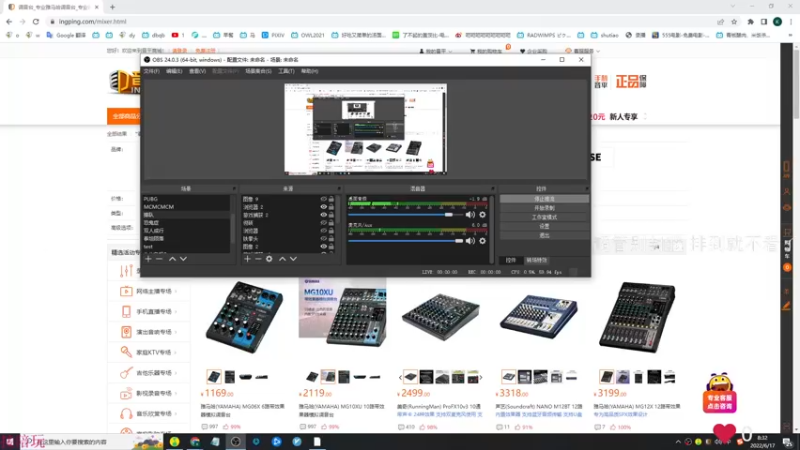Image resolution: width=800 pixels, height=450 pixels.
Task: Open Chrome extensions puzzle icon
Action: pyautogui.click(x=751, y=21)
